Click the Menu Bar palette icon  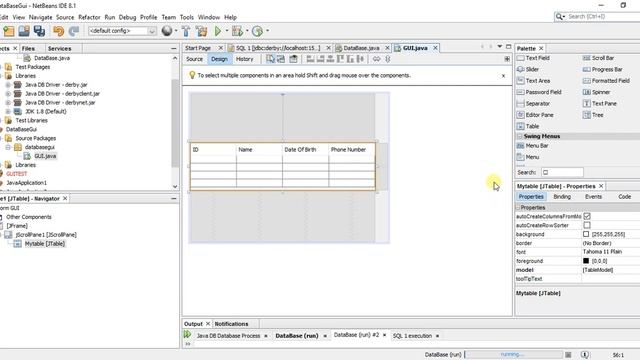[x=520, y=146]
